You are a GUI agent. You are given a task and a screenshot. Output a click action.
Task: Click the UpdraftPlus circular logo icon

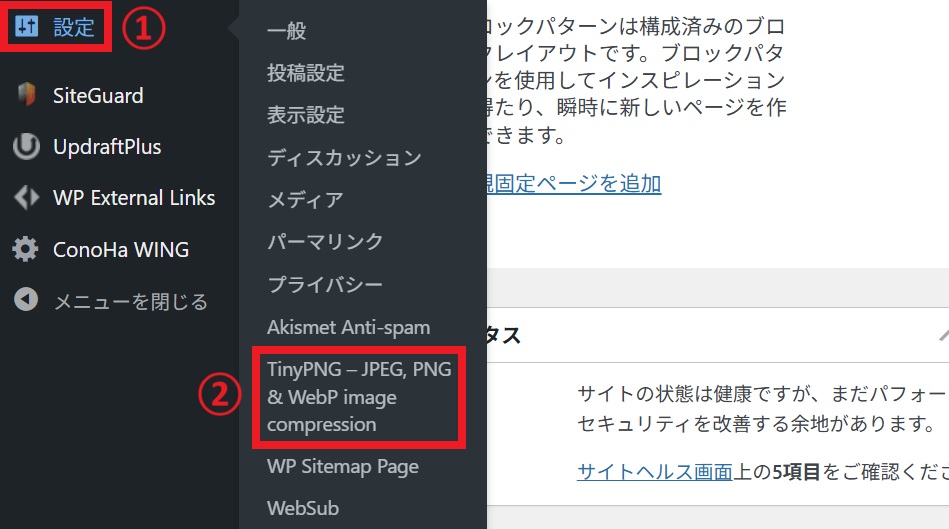pyautogui.click(x=26, y=146)
